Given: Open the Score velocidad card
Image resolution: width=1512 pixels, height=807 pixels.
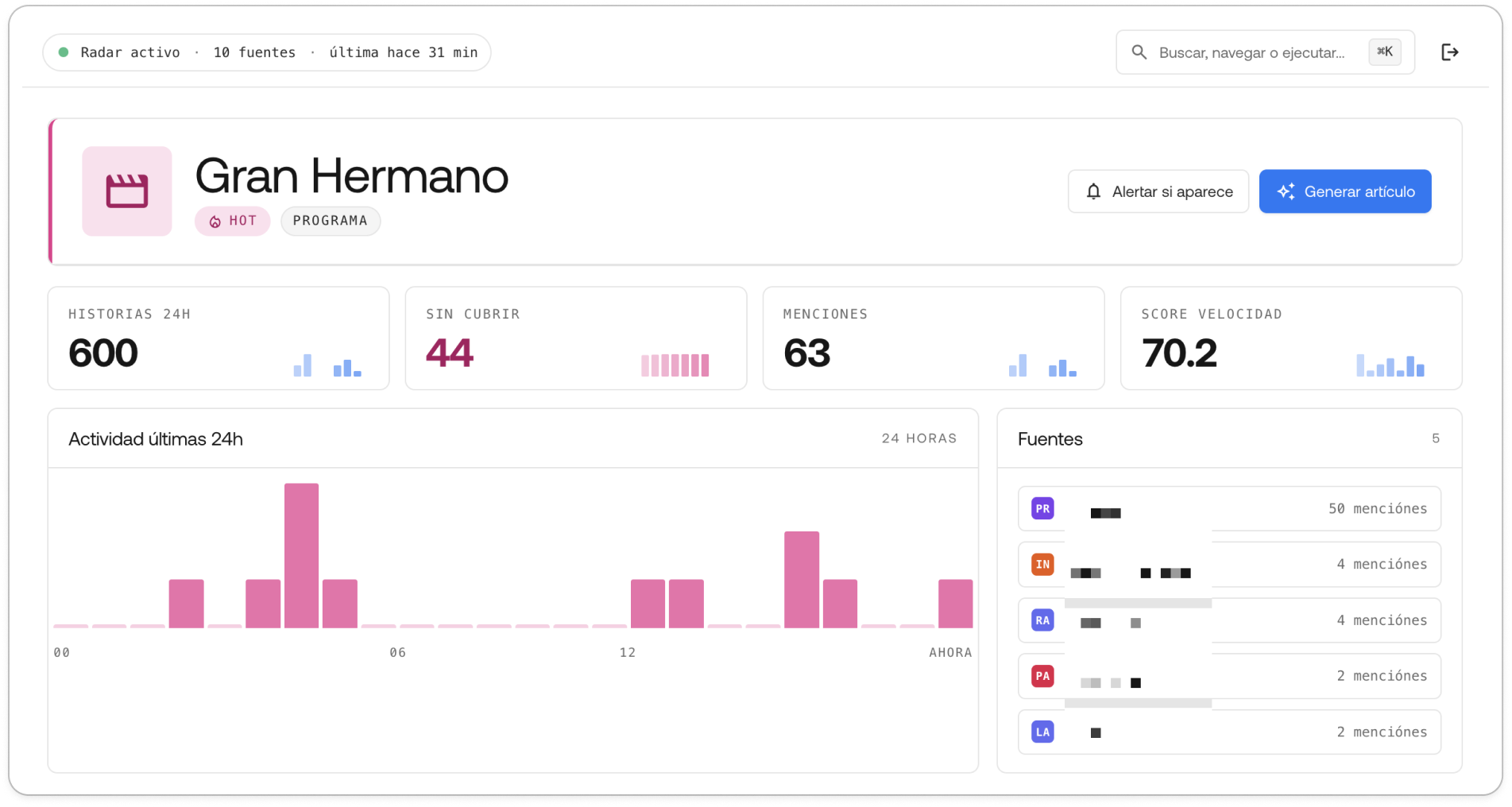Looking at the screenshot, I should (1291, 338).
